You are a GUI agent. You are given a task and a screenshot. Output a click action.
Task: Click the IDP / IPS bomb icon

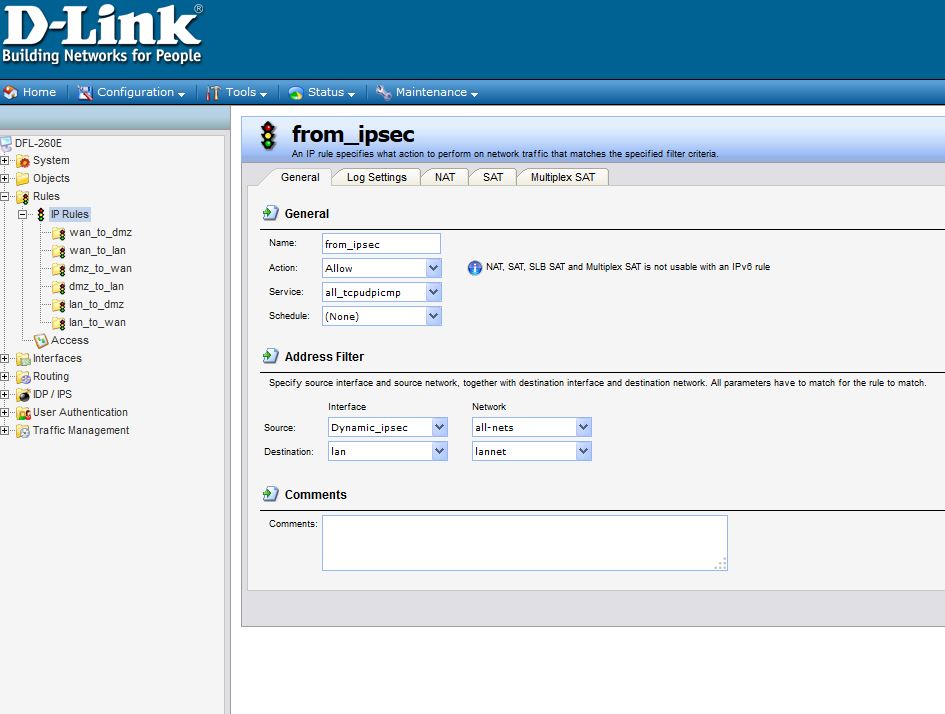23,395
